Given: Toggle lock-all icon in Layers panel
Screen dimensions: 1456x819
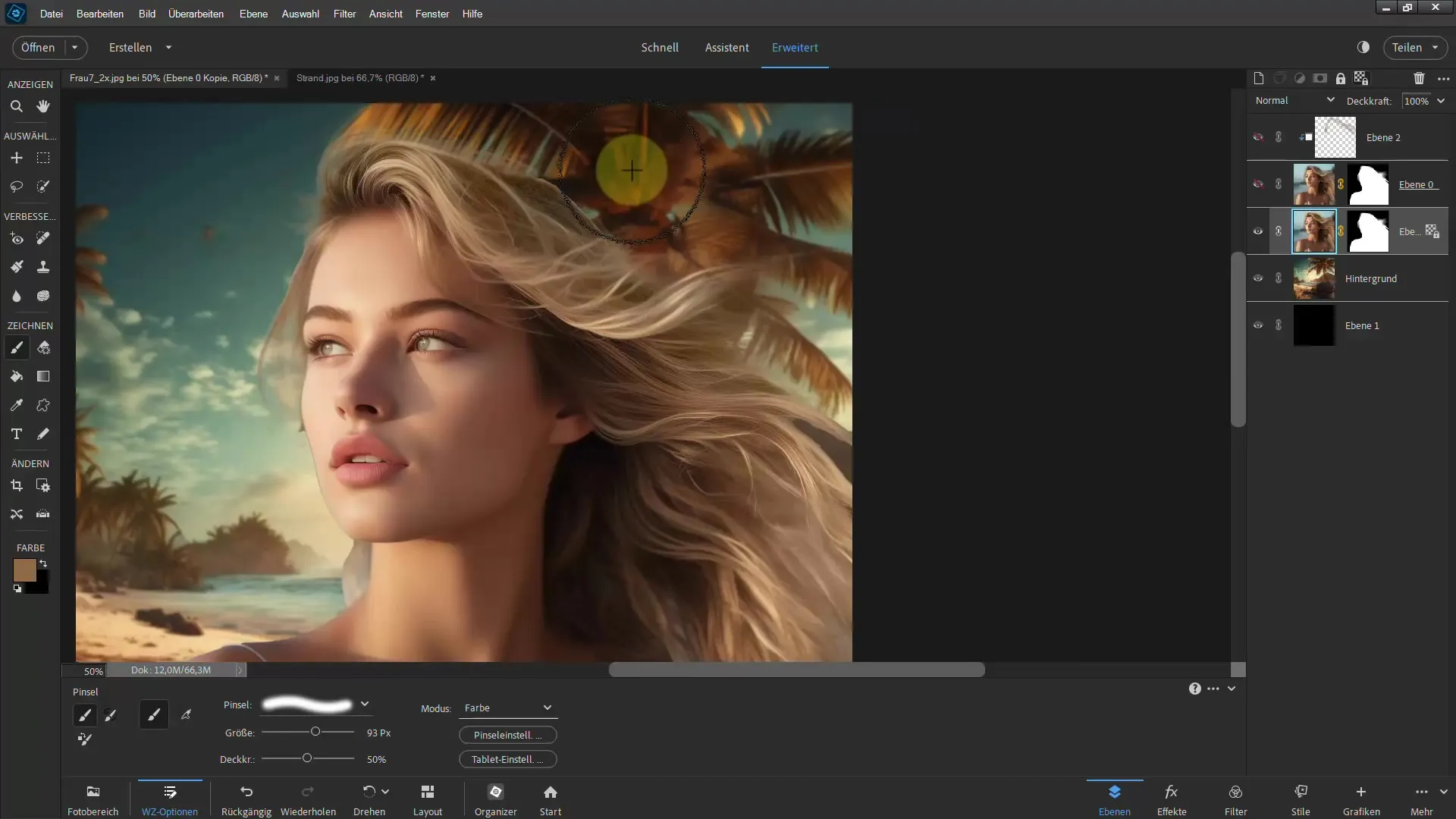Looking at the screenshot, I should coord(1341,78).
